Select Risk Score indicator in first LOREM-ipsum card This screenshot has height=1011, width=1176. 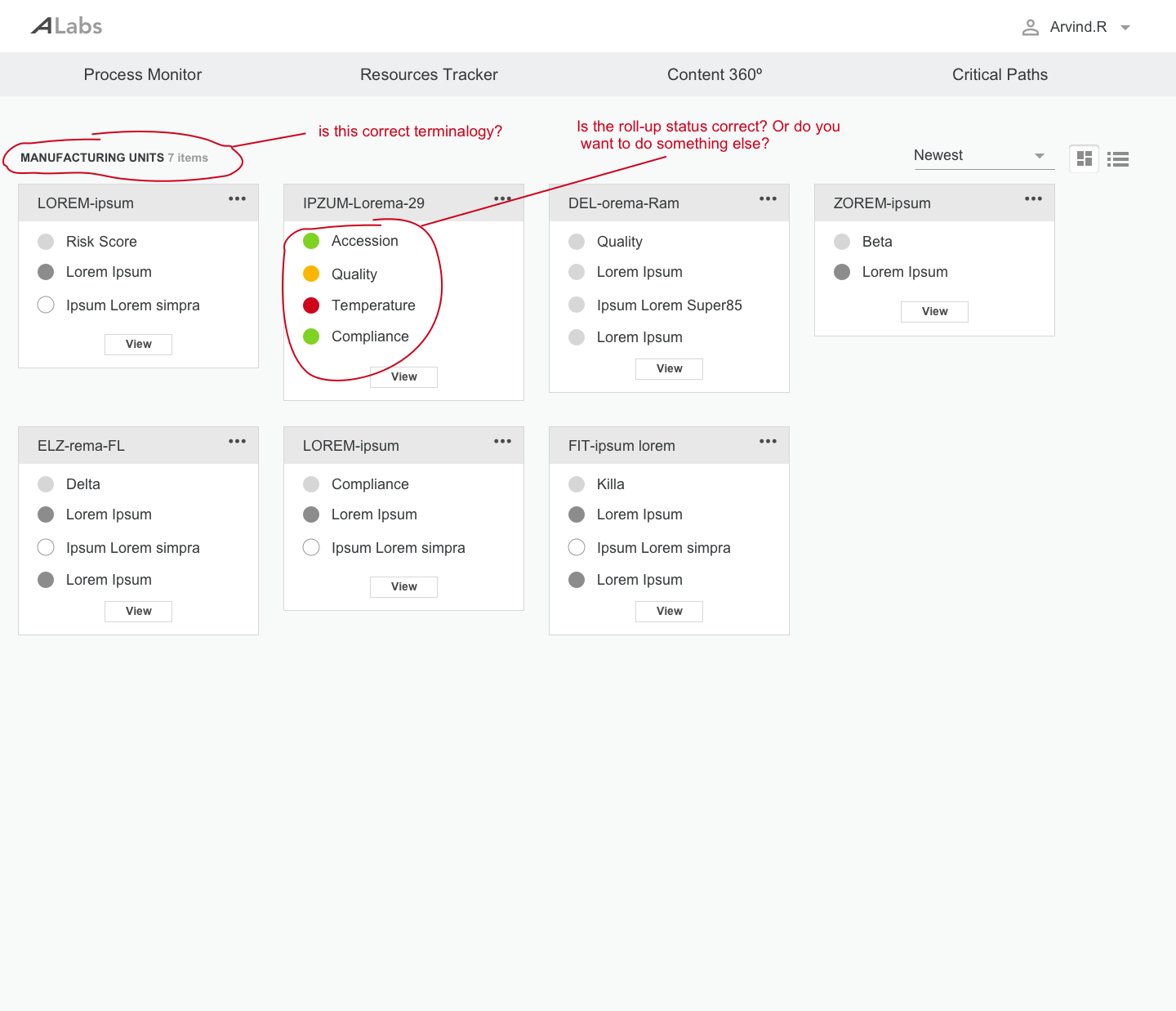click(x=46, y=242)
